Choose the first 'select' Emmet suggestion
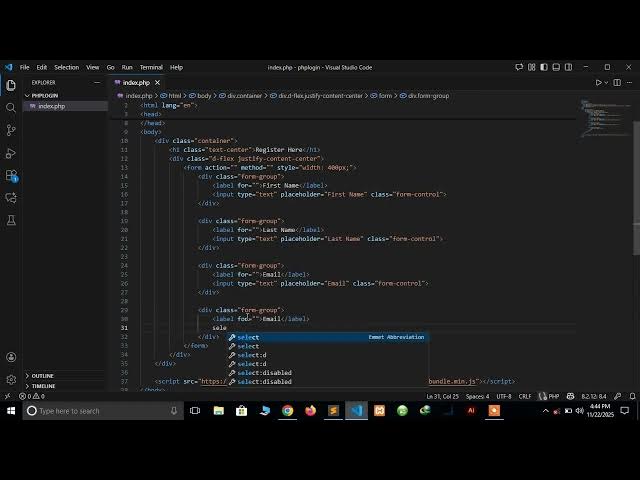 328,337
